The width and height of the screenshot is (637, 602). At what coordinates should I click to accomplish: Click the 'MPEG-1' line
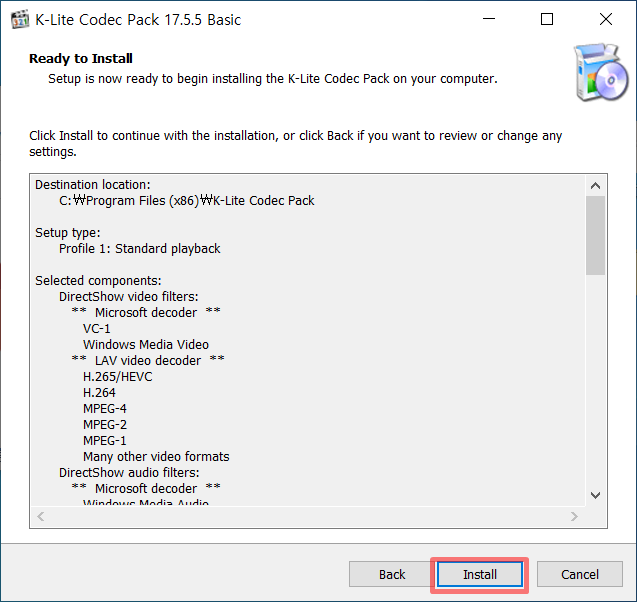tap(105, 441)
